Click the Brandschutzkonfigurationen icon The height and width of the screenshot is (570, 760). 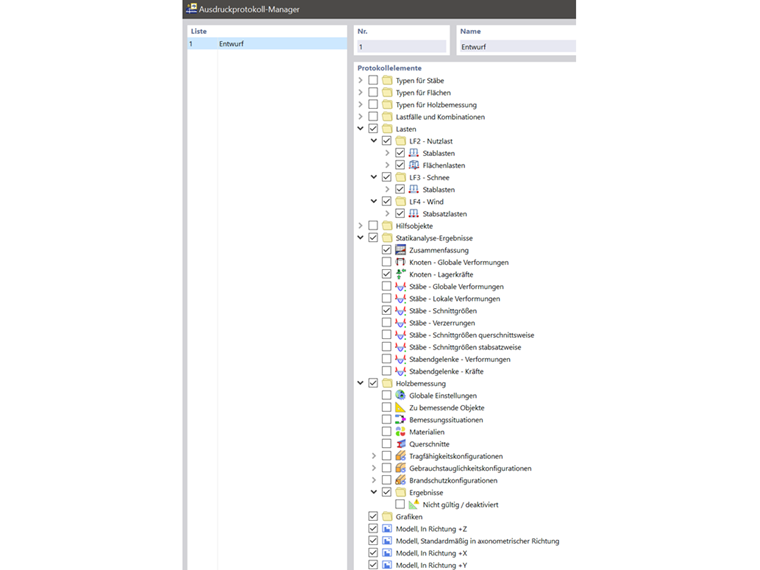(400, 480)
